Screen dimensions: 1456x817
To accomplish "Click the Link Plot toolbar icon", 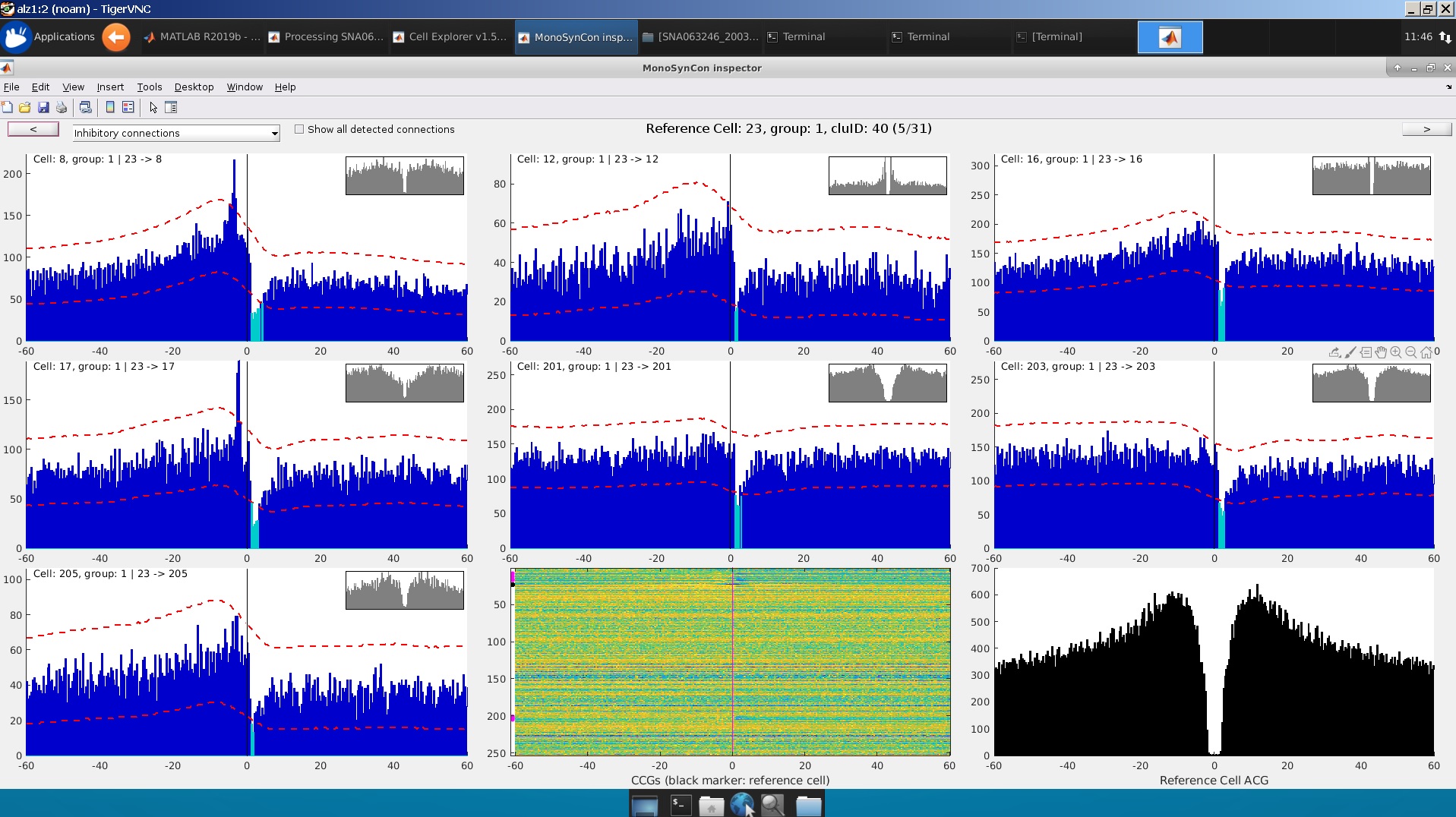I will [x=86, y=107].
